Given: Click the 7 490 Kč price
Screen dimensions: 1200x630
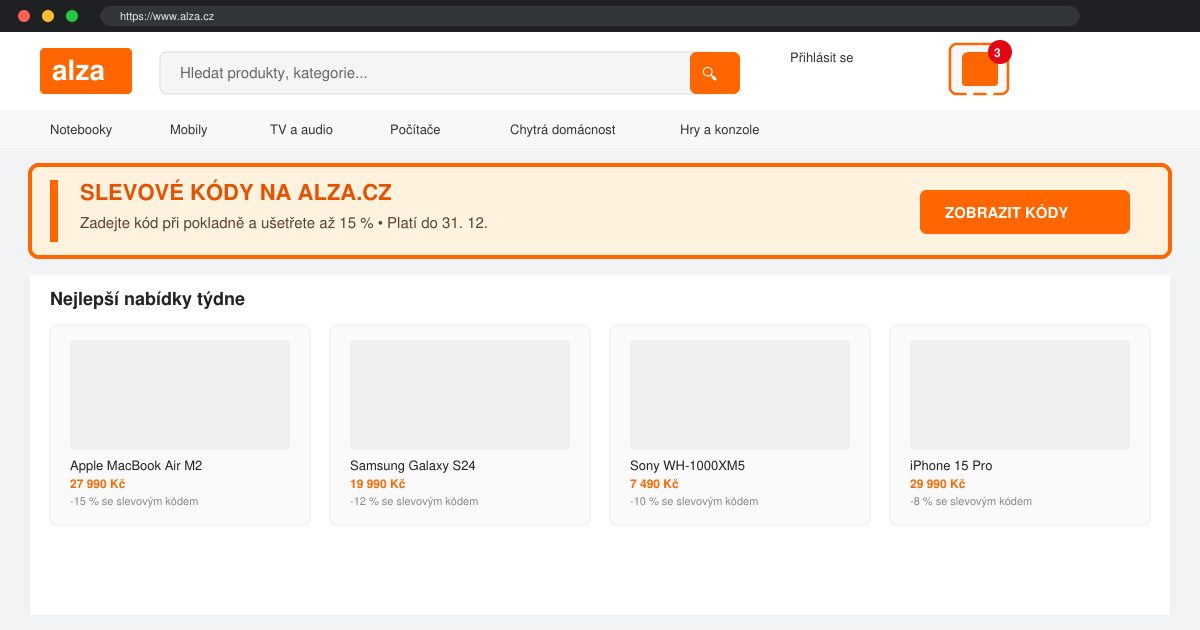Looking at the screenshot, I should 654,484.
